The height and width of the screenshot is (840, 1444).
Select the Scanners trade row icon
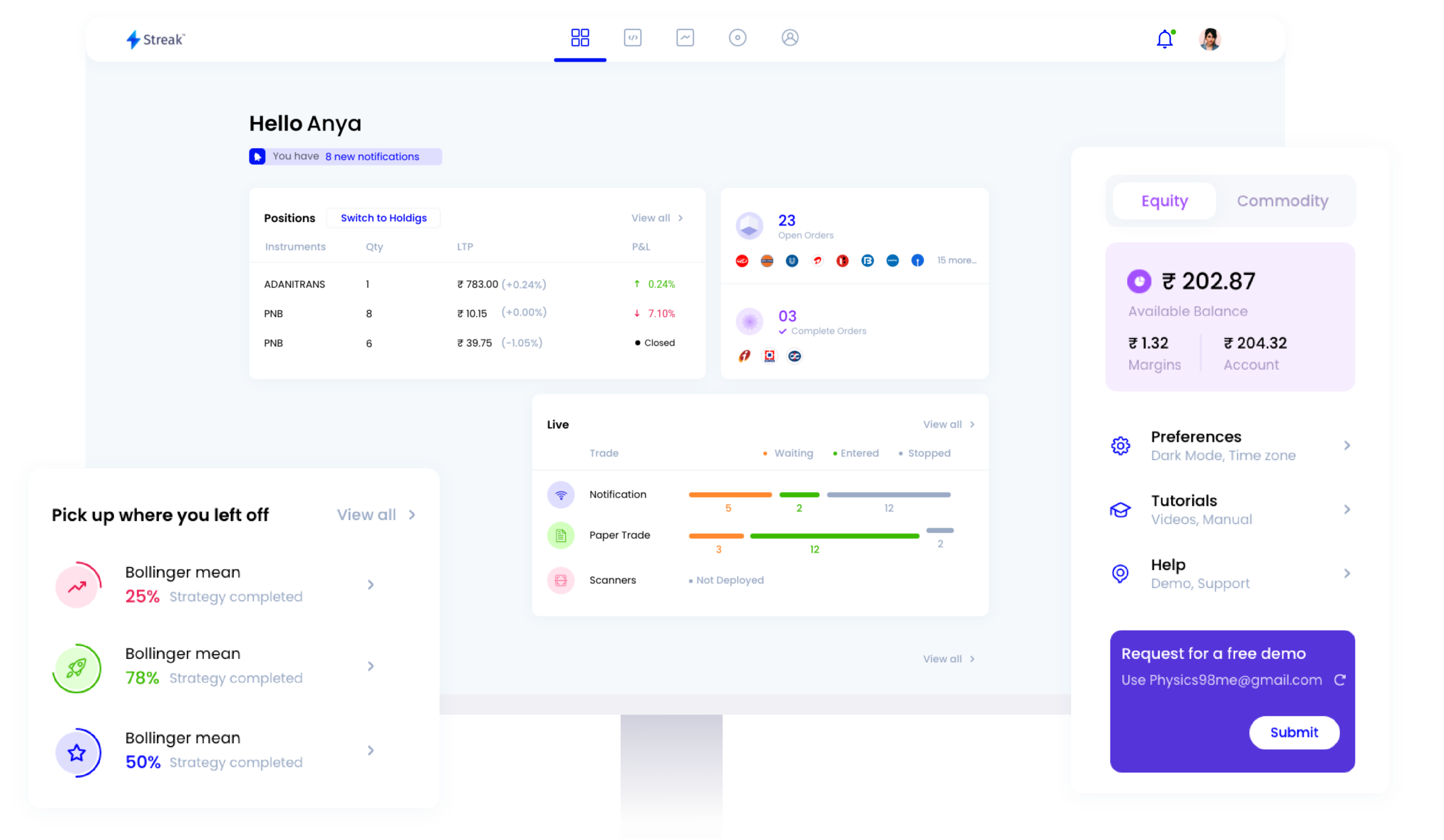click(559, 580)
